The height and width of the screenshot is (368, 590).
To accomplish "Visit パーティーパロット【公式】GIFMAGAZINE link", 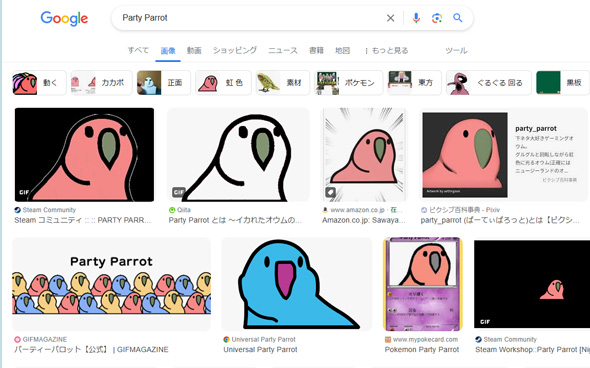I will [91, 350].
